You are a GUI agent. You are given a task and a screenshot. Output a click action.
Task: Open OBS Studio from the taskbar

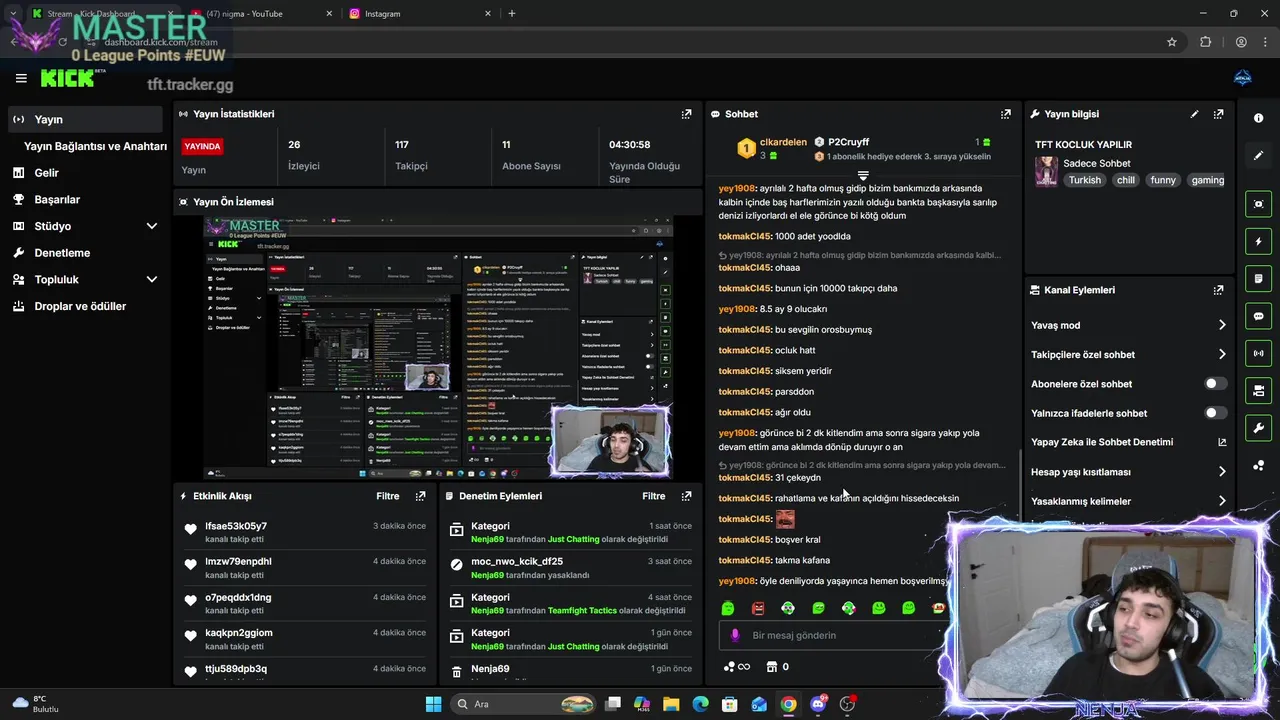848,704
